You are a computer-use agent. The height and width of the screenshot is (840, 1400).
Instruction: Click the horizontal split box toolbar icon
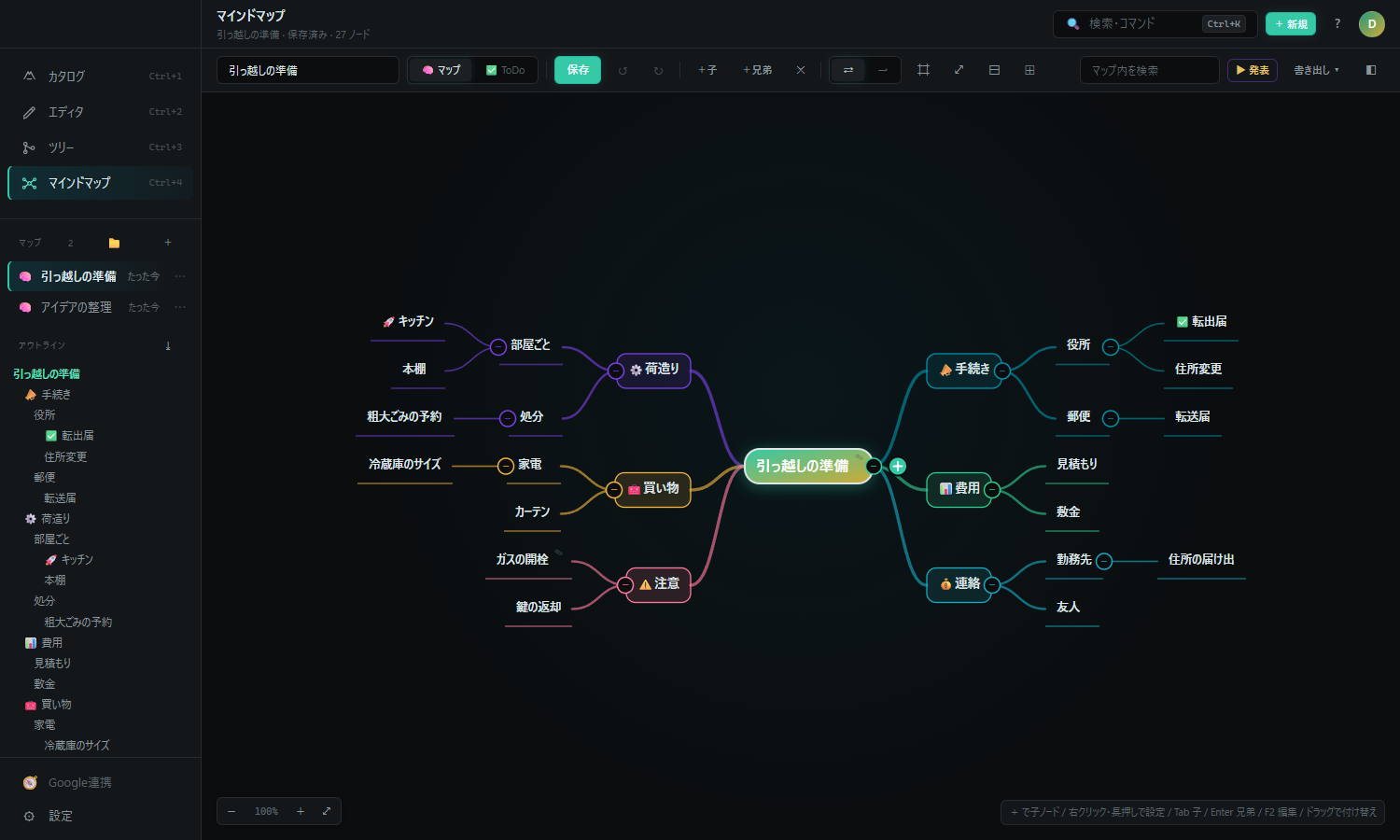pyautogui.click(x=994, y=70)
